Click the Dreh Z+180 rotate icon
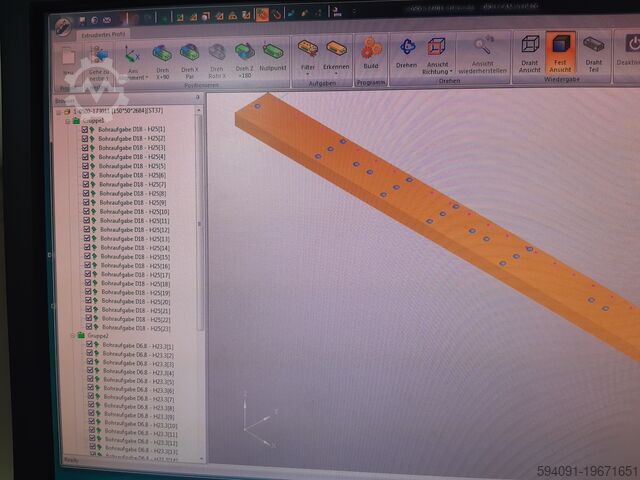 pyautogui.click(x=245, y=53)
